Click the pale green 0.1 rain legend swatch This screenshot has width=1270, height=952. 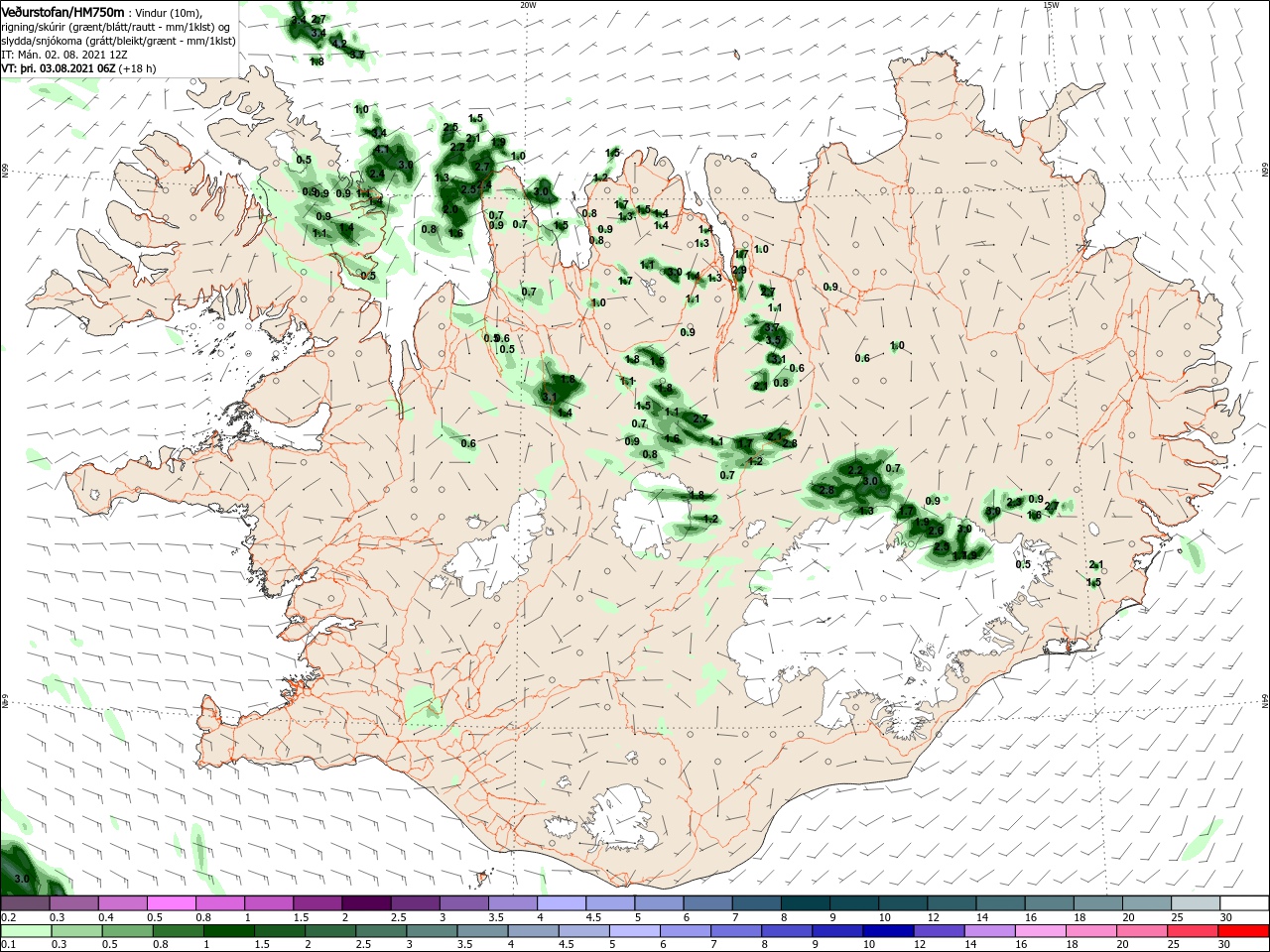click(x=25, y=931)
